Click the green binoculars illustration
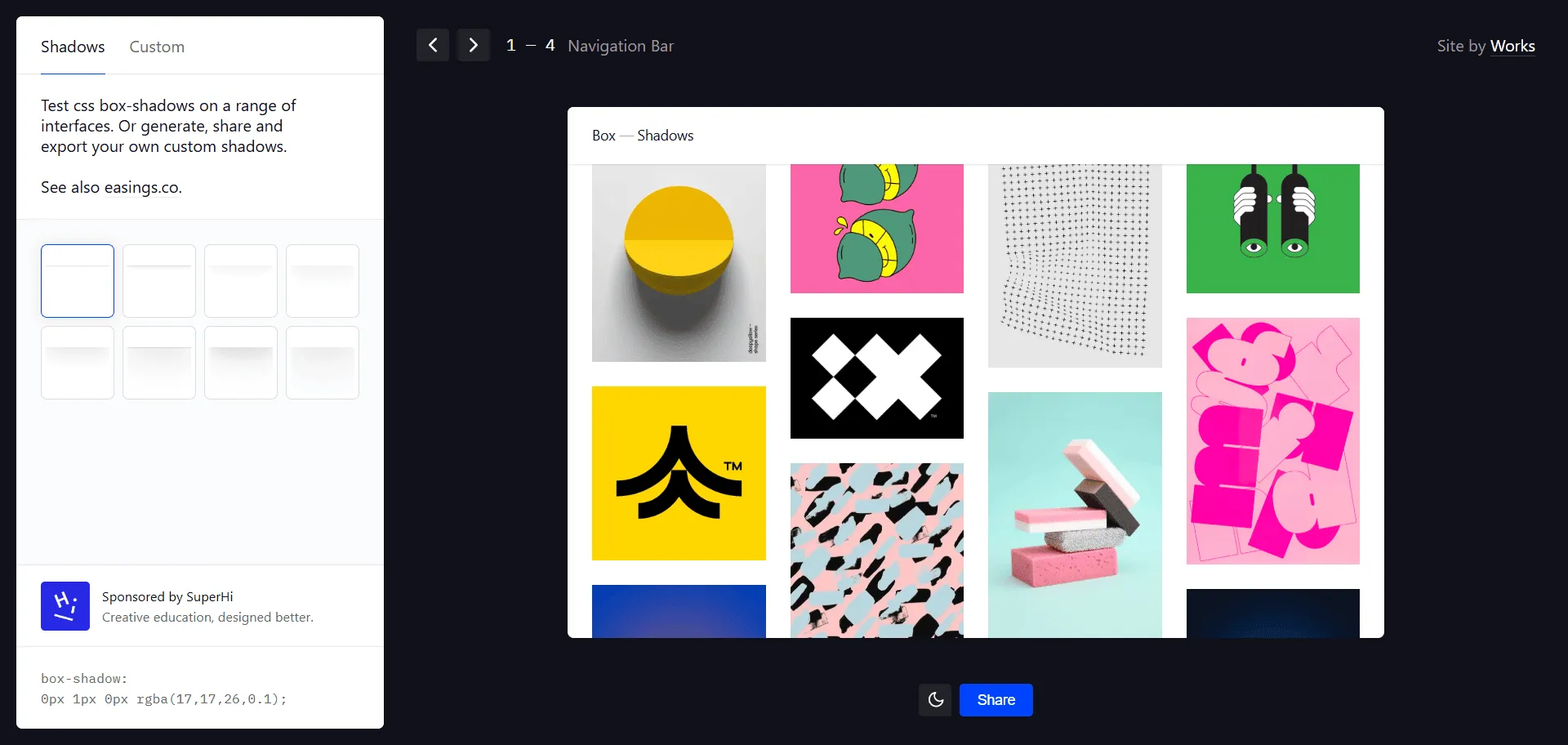 tap(1272, 229)
